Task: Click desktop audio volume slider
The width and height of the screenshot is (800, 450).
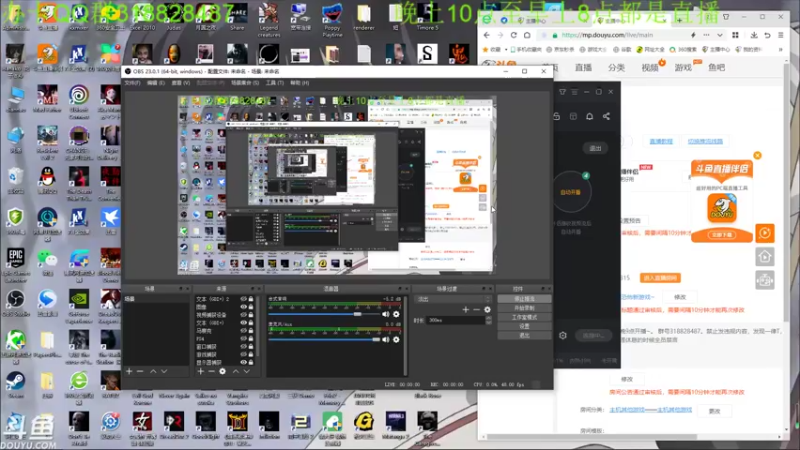Action: (324, 314)
